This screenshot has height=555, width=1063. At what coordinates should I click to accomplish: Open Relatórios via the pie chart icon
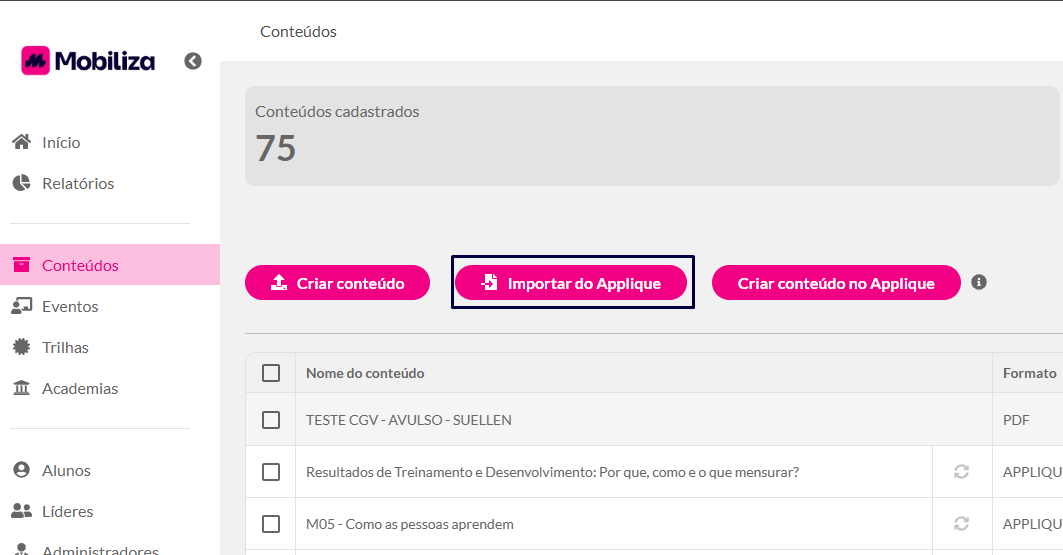[22, 183]
